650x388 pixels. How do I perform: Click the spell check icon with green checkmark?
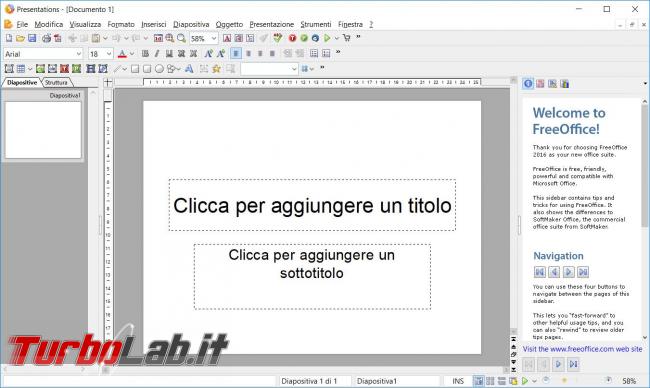(x=277, y=38)
